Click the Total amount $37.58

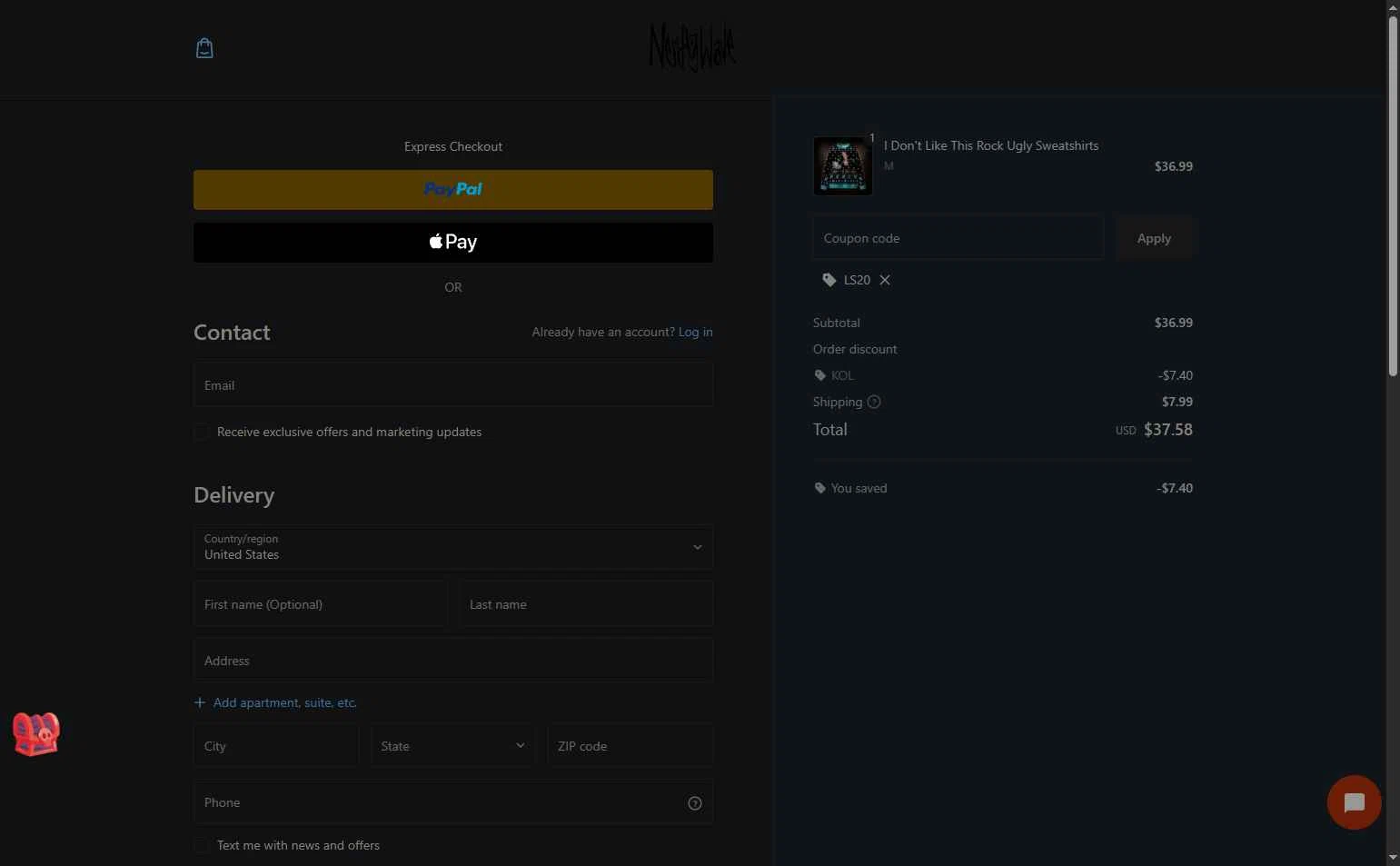pos(1168,430)
